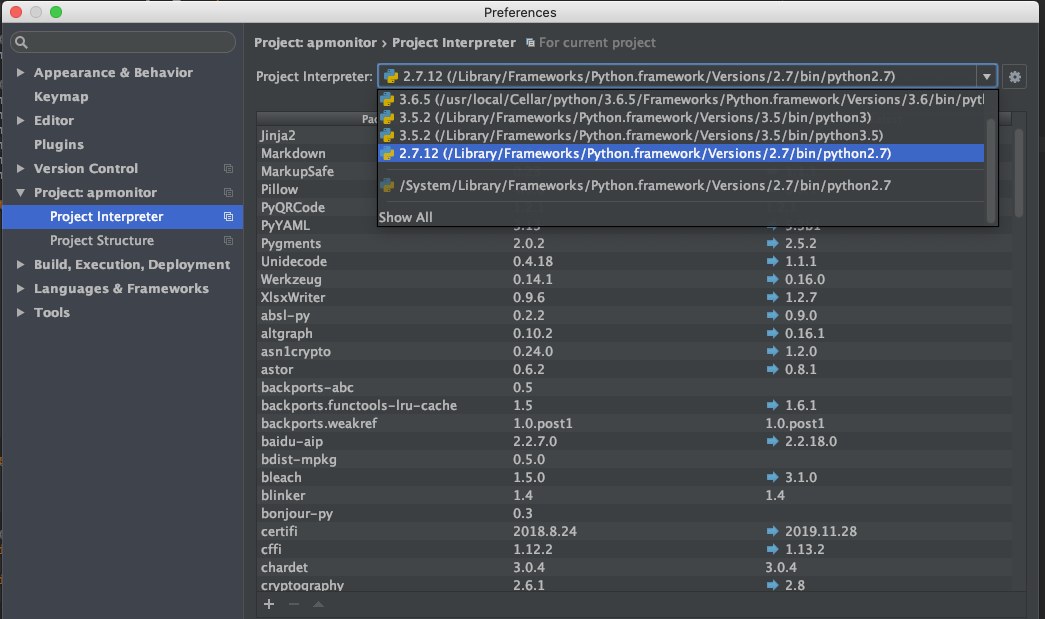Image resolution: width=1045 pixels, height=619 pixels.
Task: Focus the preferences search field
Action: 130,43
